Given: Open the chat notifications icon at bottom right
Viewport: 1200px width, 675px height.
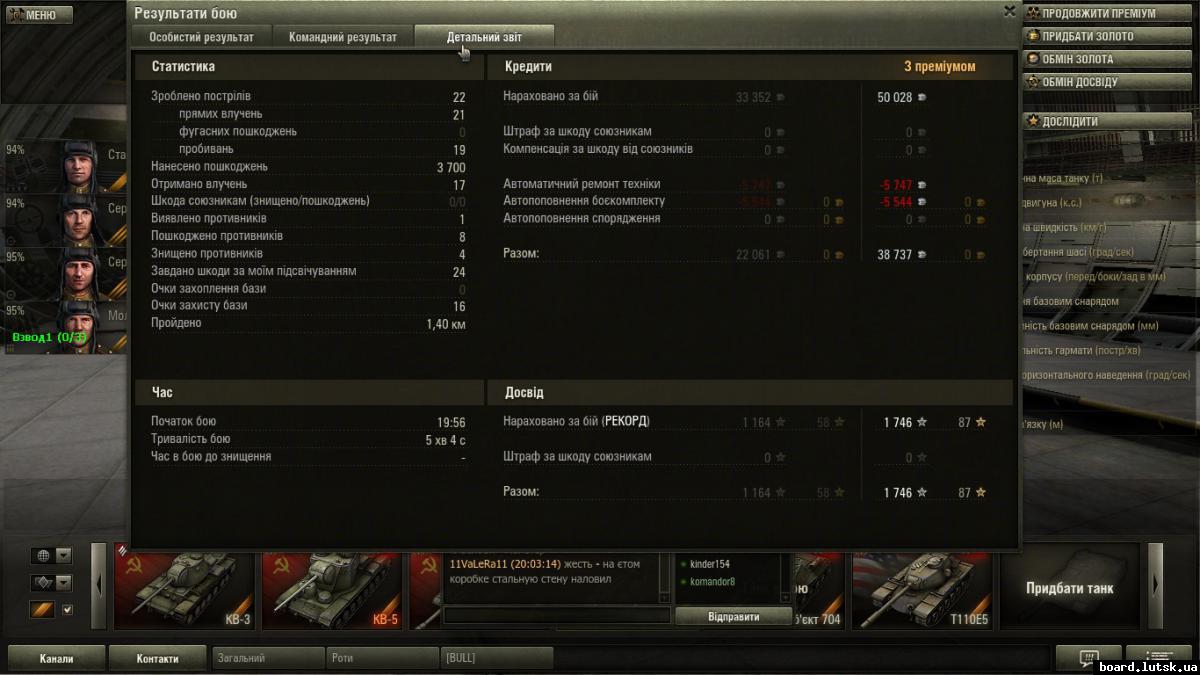Looking at the screenshot, I should click(1088, 657).
